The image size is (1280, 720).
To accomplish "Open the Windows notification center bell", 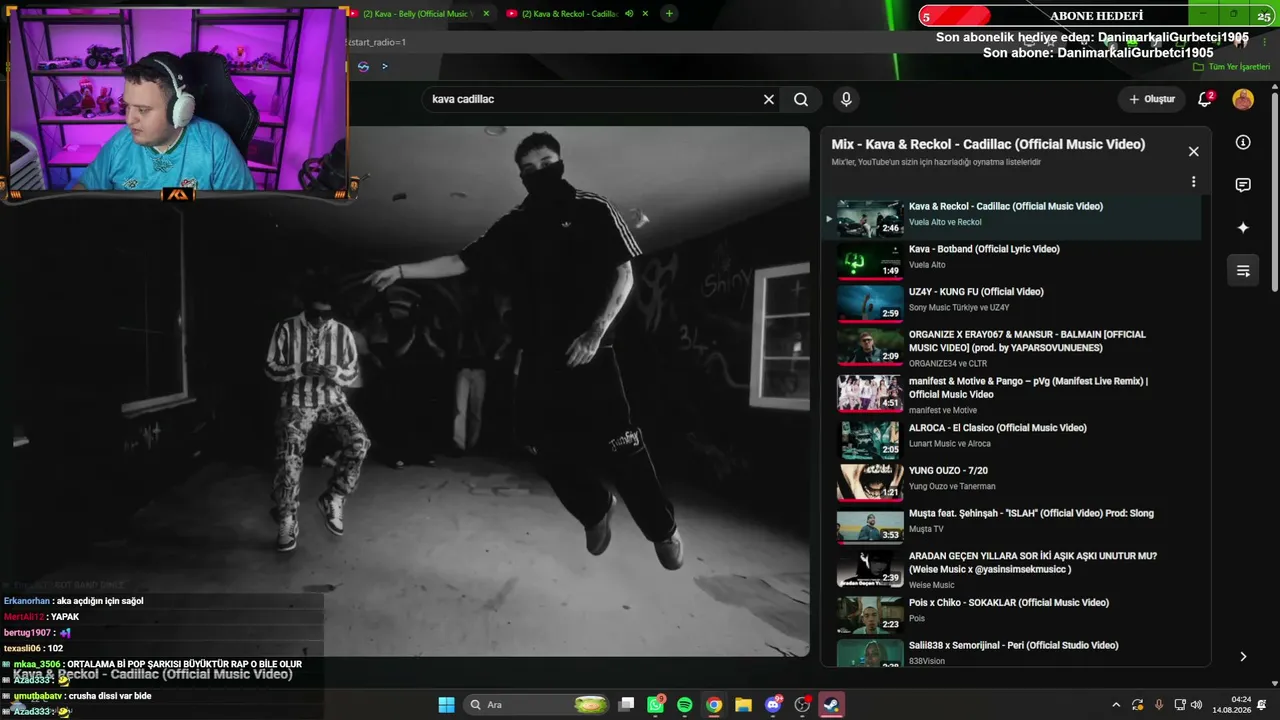I will point(1262,705).
